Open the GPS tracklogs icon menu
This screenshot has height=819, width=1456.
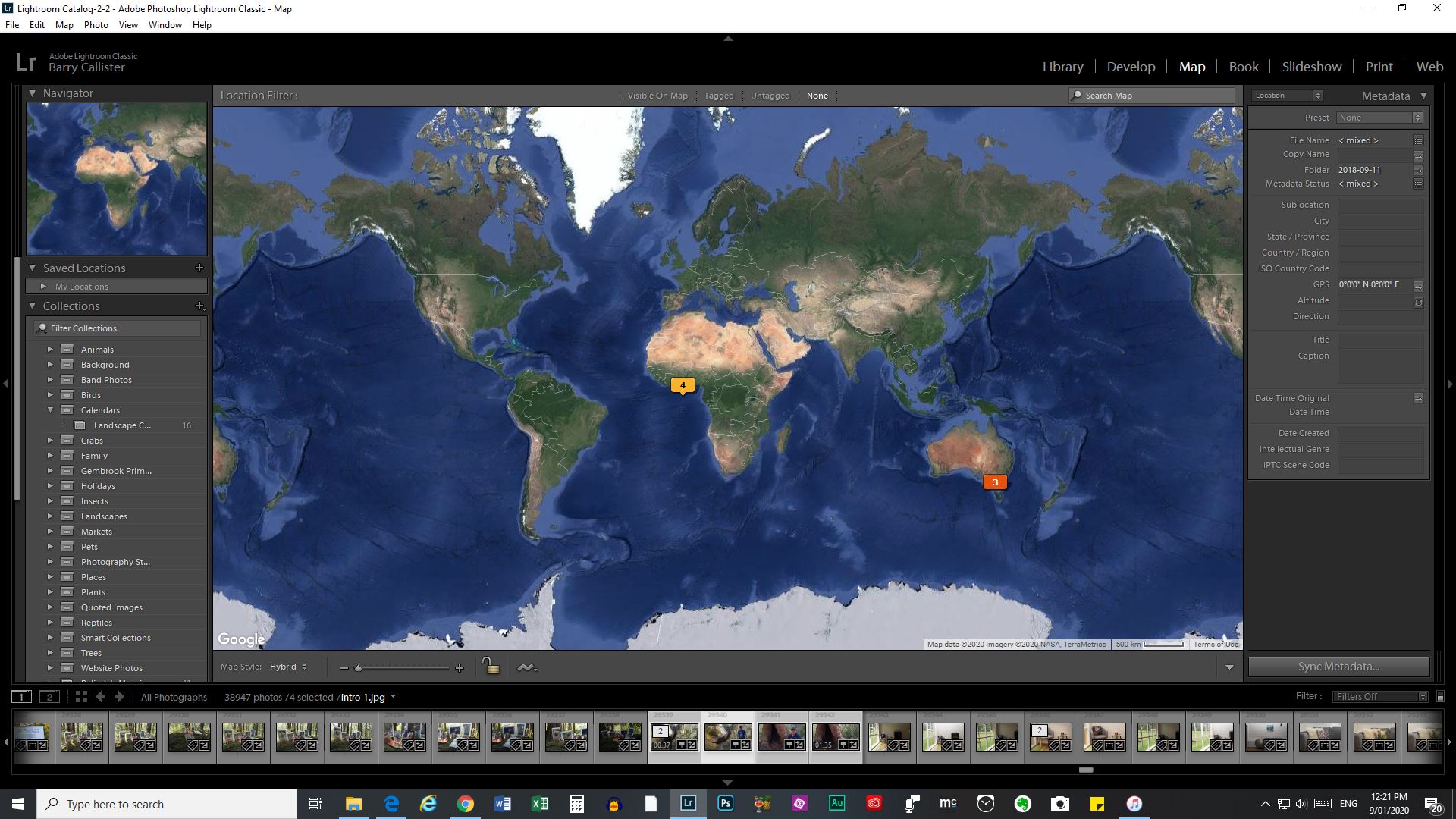526,667
